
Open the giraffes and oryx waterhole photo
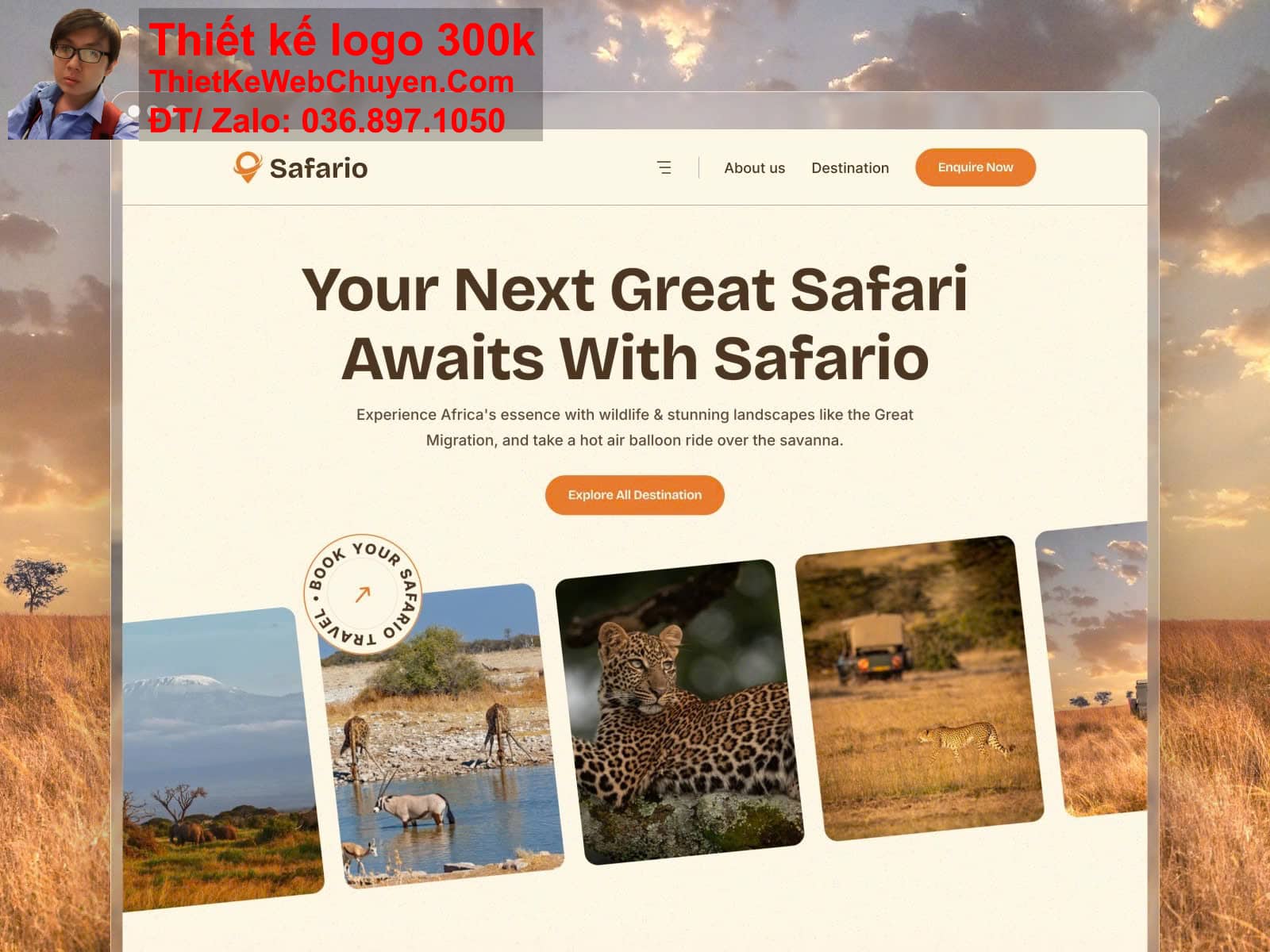[442, 738]
